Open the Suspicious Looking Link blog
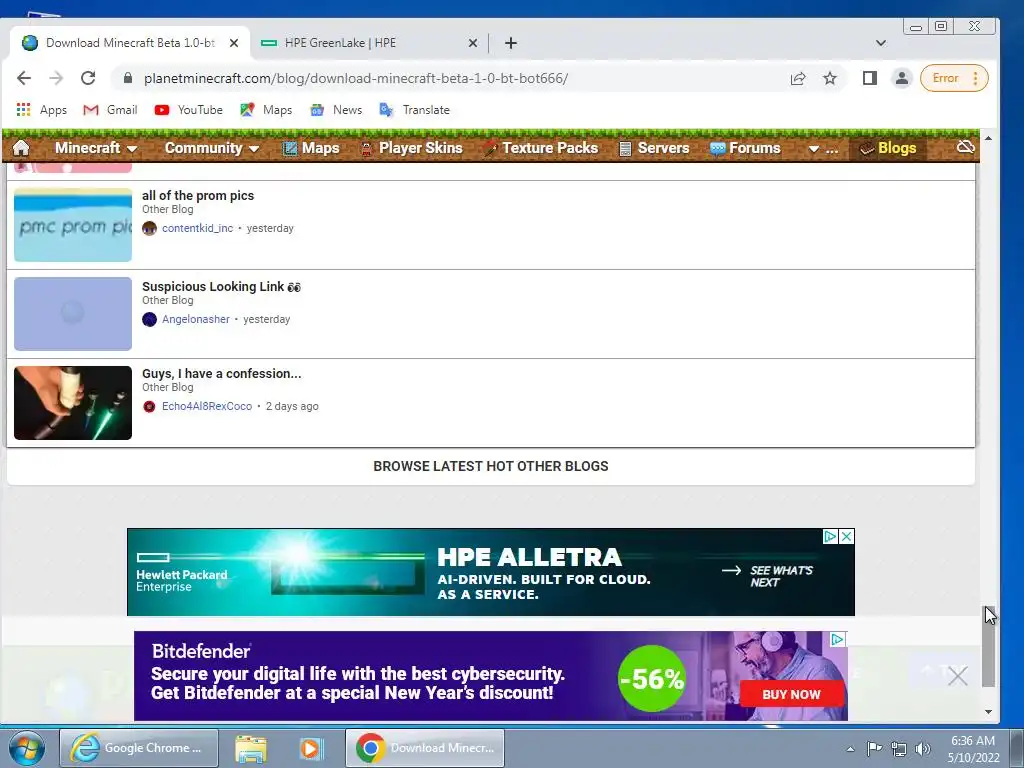The height and width of the screenshot is (768, 1024). point(221,286)
